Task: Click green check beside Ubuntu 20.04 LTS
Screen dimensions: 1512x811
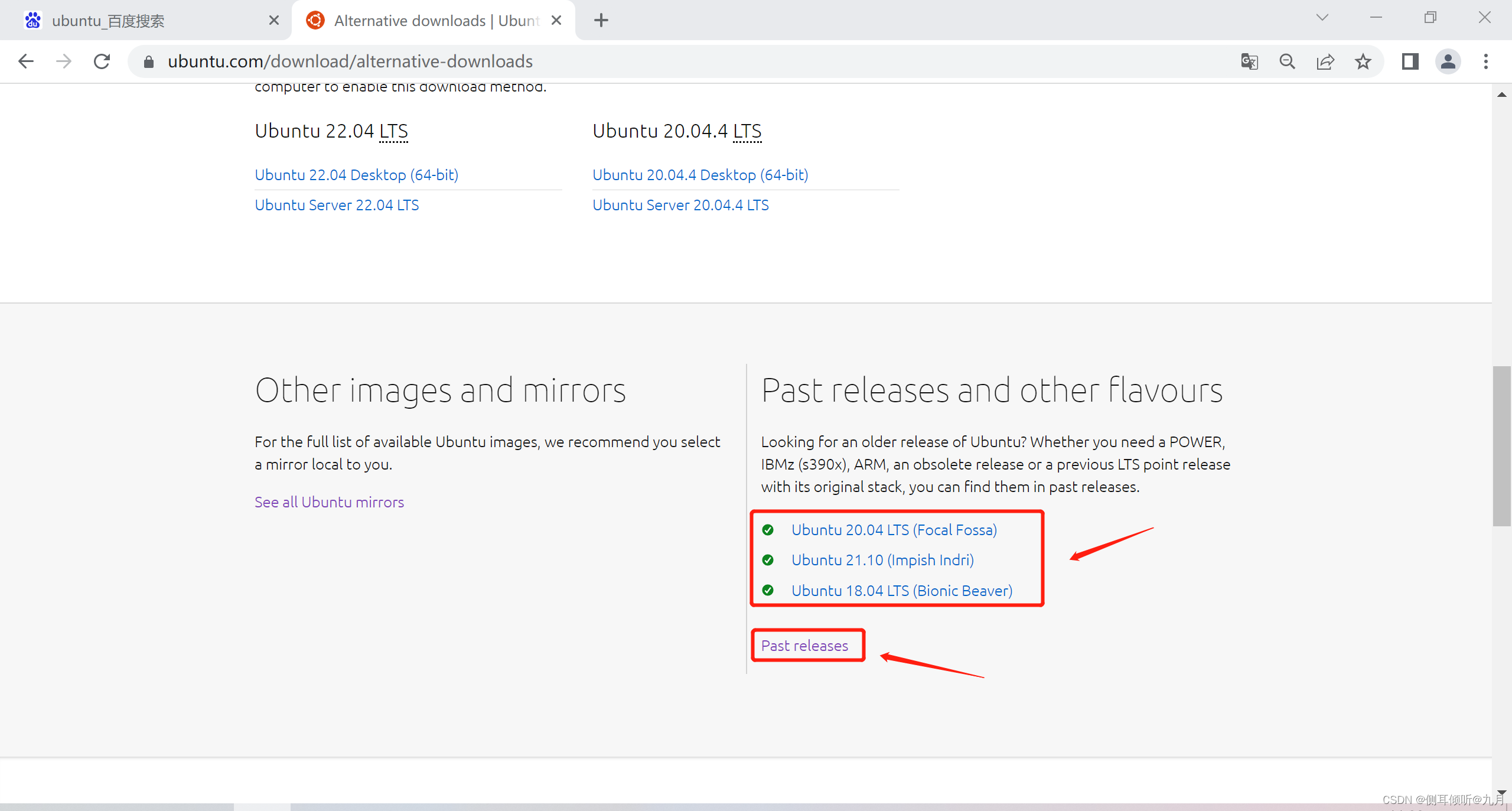Action: (768, 530)
